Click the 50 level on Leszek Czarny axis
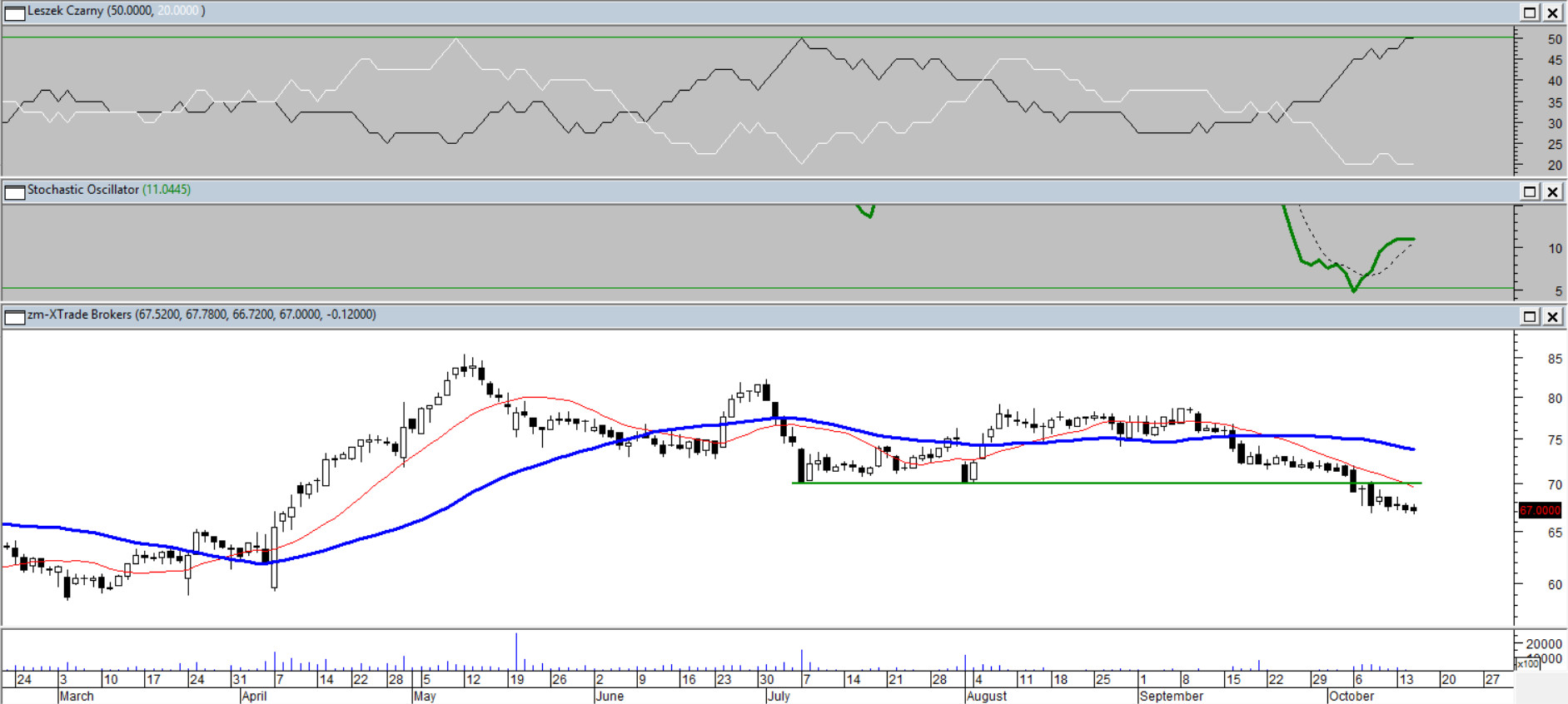Viewport: 1568px width, 704px height. click(x=1554, y=39)
